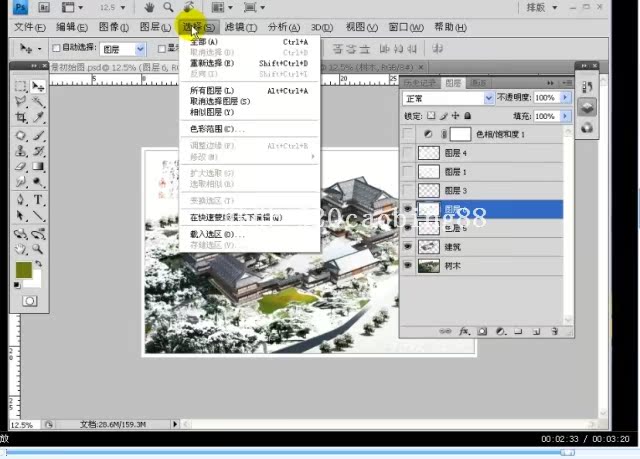Select the Magic Wand tool
640x459 pixels.
click(38, 101)
